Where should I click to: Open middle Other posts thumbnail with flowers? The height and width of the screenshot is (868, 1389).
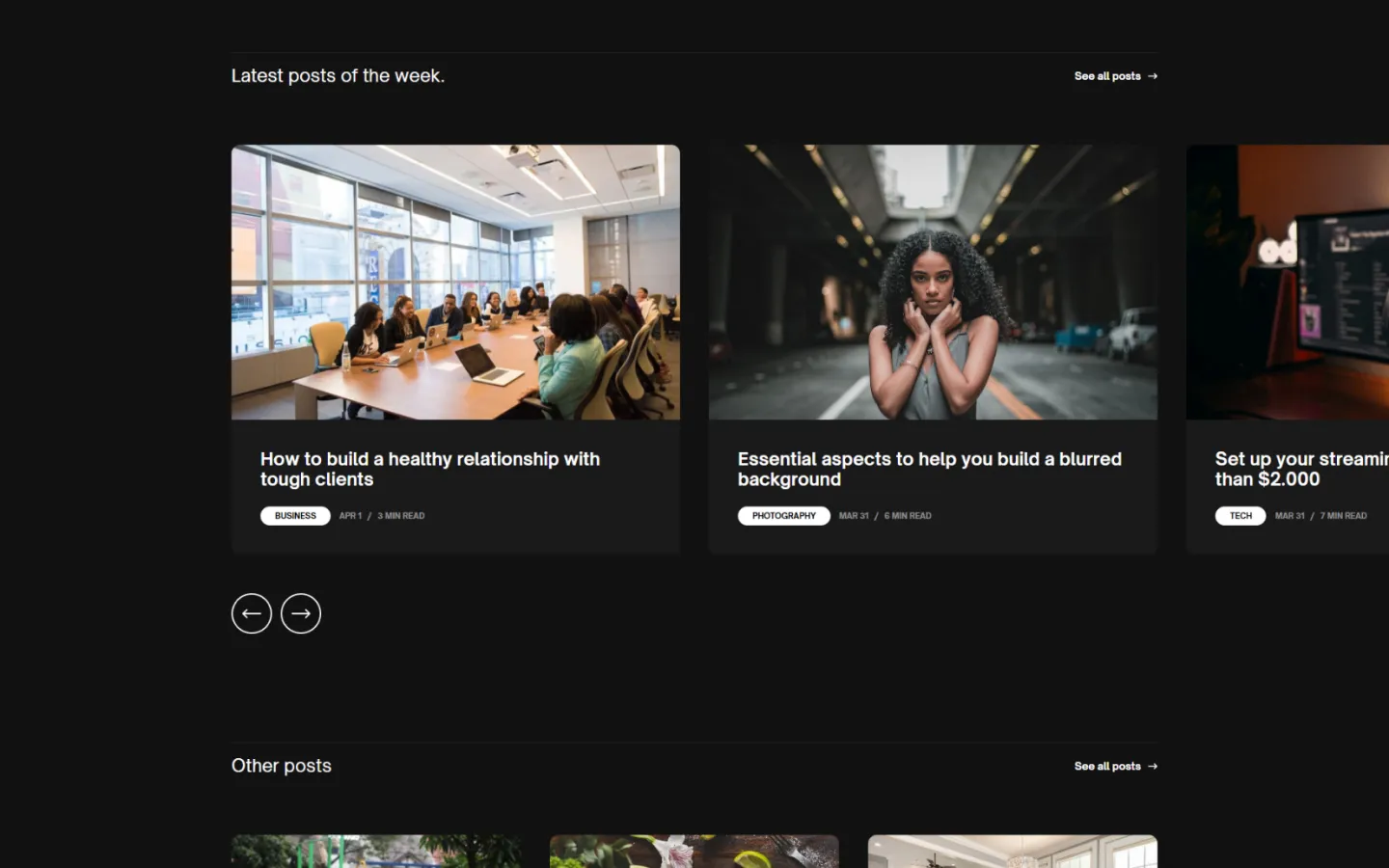point(694,851)
